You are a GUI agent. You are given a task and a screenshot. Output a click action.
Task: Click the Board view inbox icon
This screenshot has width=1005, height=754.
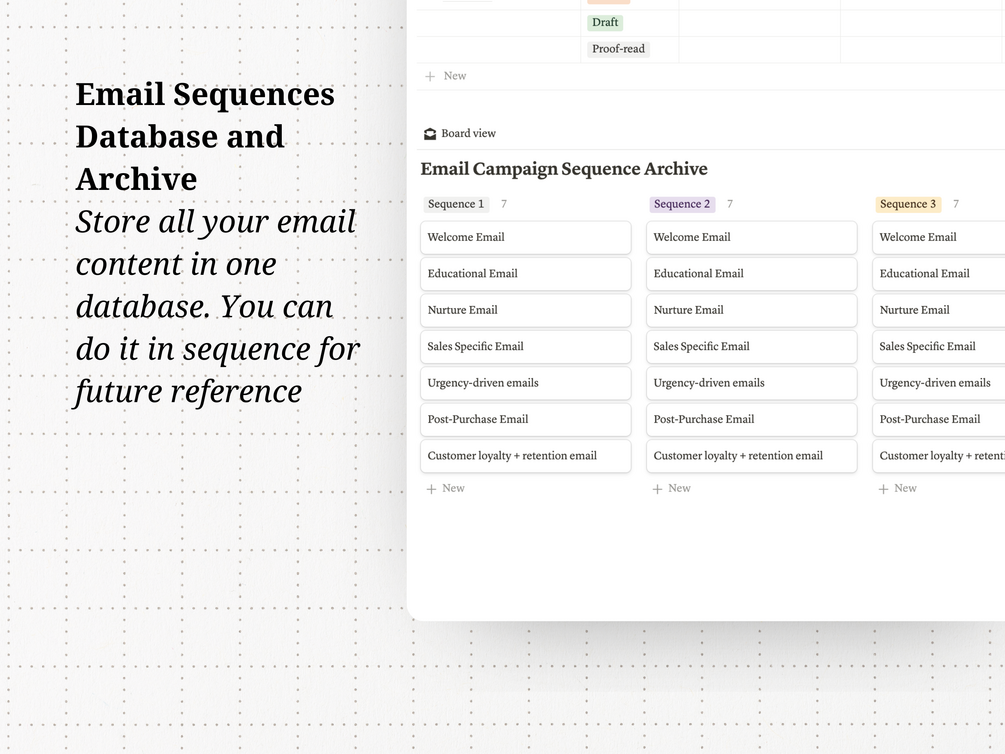pos(430,134)
